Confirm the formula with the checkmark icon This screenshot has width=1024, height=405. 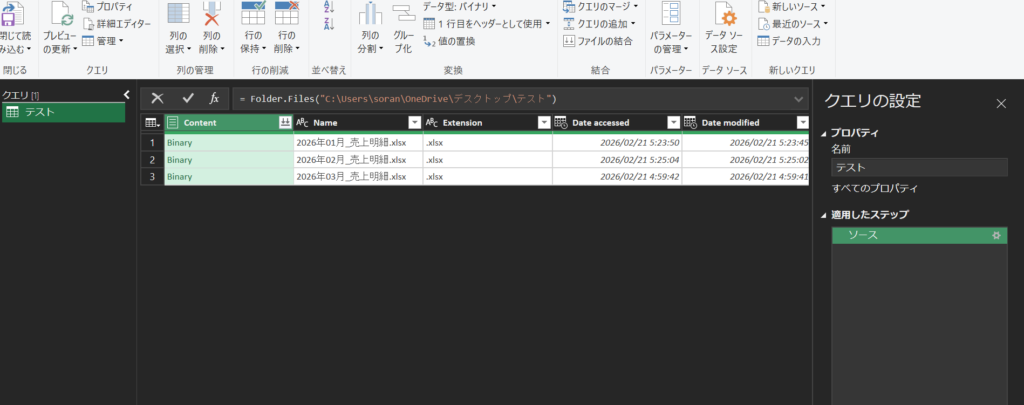(187, 98)
